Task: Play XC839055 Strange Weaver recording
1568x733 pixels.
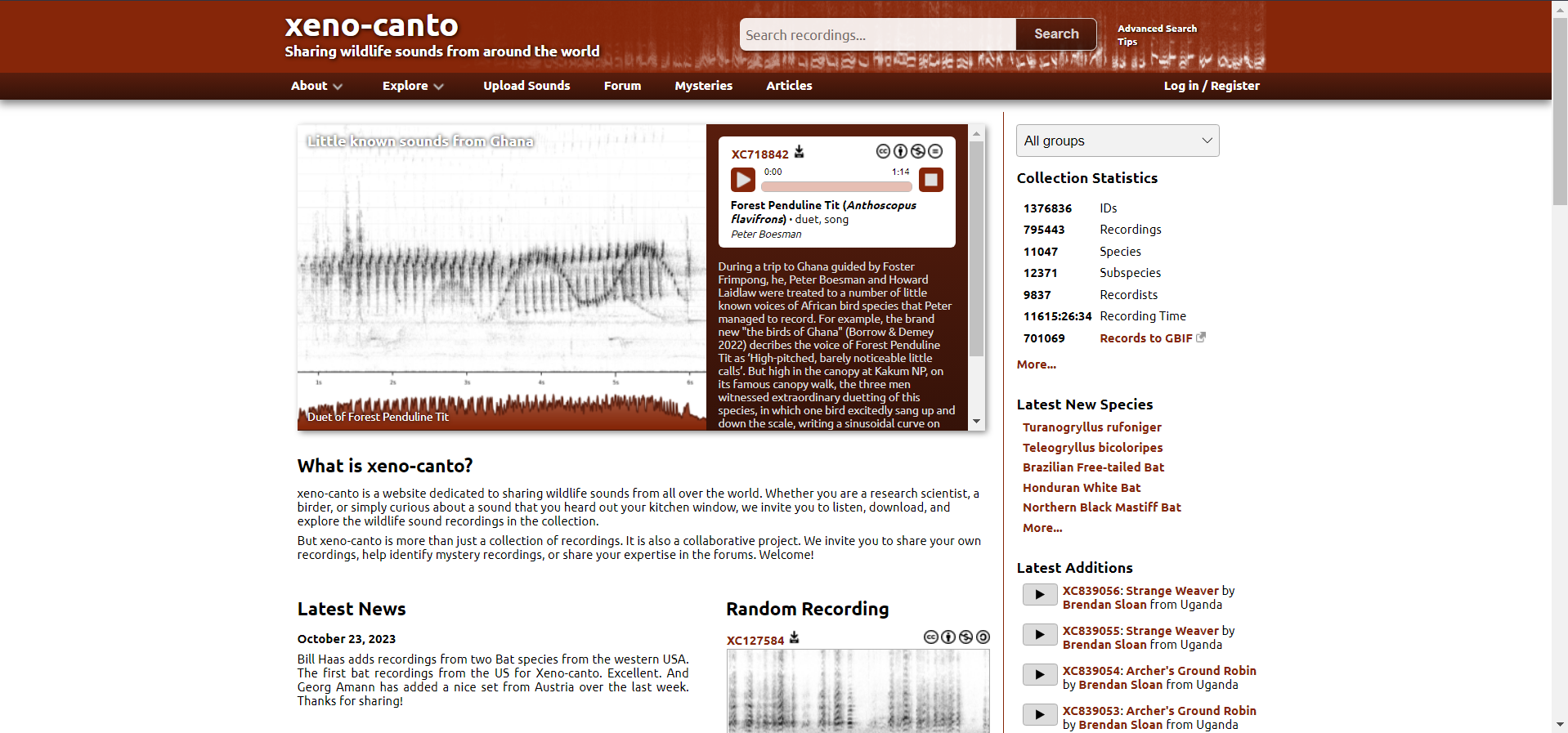Action: coord(1040,635)
